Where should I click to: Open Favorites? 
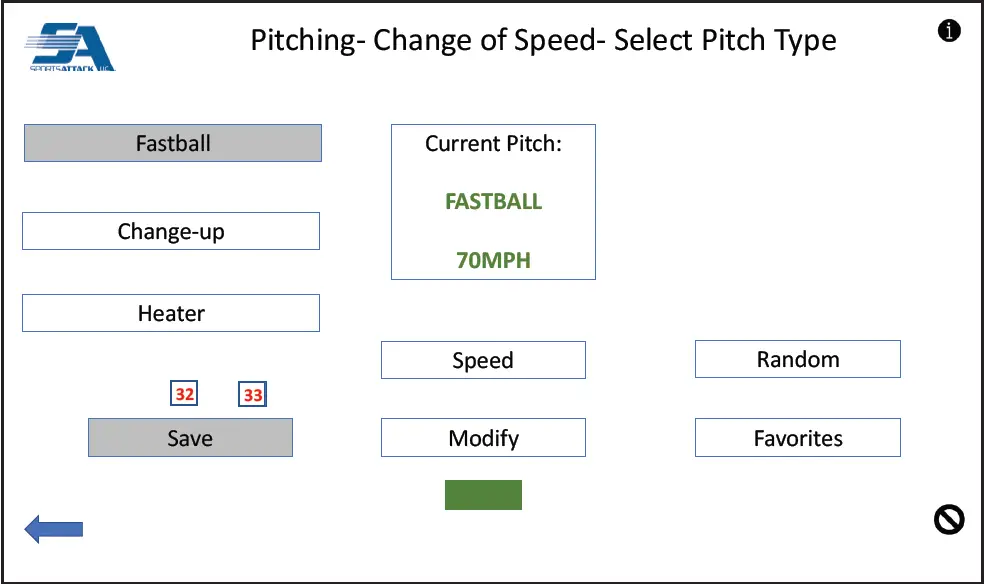click(798, 438)
